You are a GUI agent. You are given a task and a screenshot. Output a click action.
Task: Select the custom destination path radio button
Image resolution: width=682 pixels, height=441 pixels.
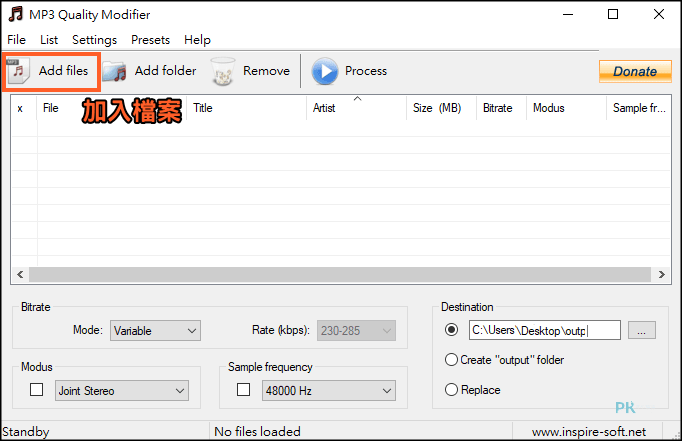click(451, 330)
